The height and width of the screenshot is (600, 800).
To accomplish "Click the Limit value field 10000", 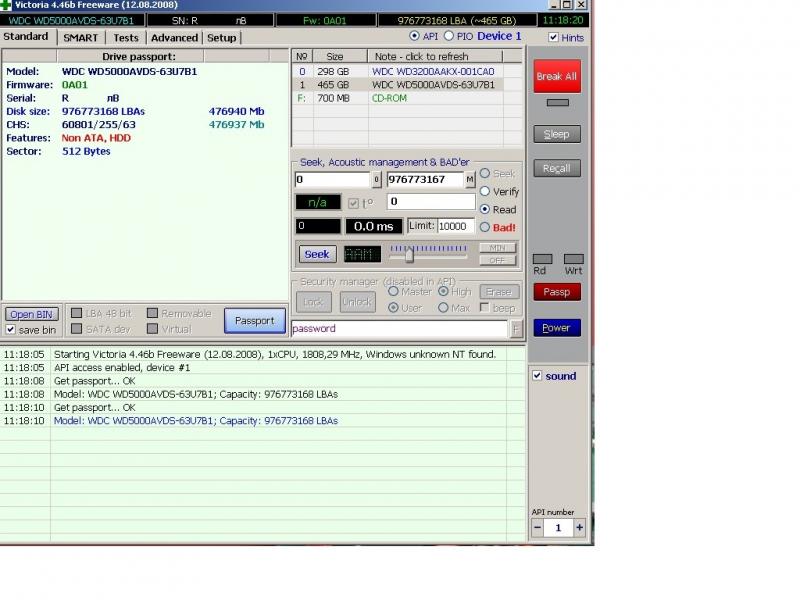I will coord(456,226).
